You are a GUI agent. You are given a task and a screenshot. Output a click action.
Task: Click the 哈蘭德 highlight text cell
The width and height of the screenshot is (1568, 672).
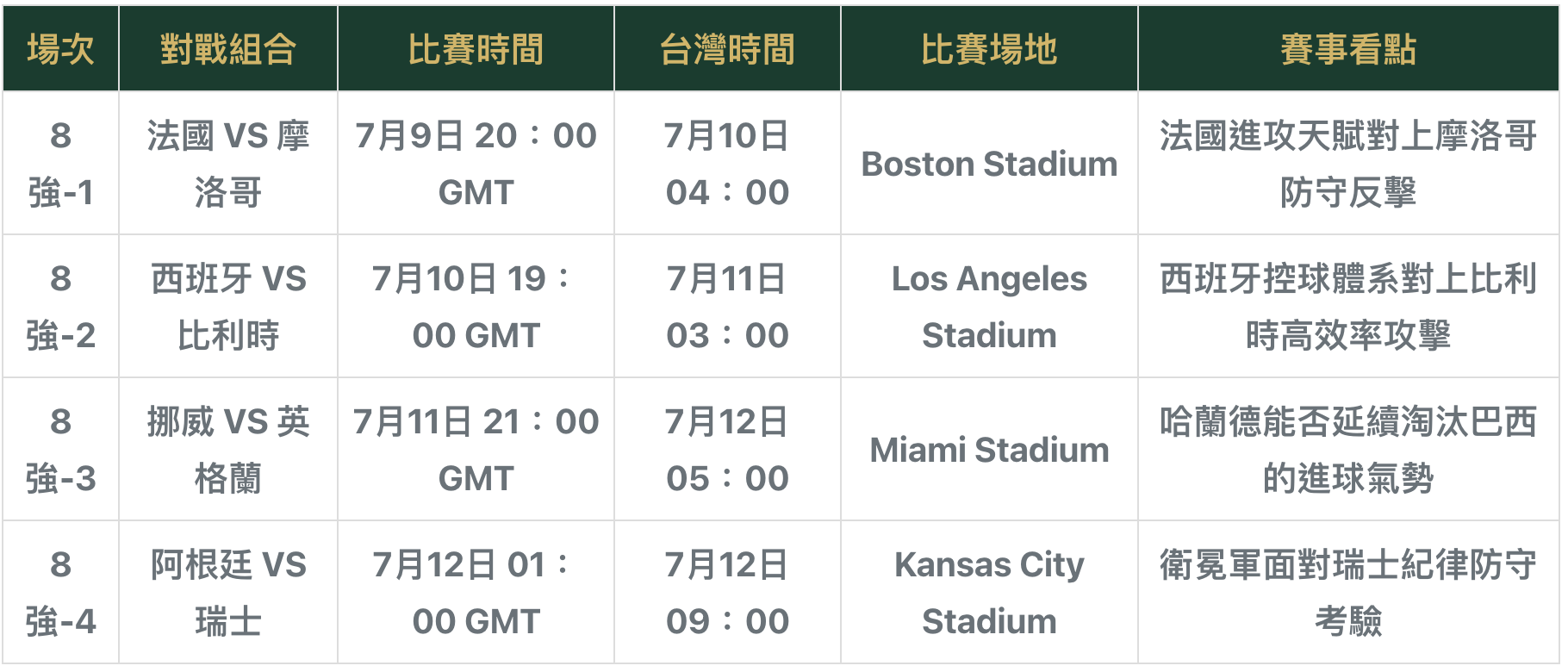1348,449
